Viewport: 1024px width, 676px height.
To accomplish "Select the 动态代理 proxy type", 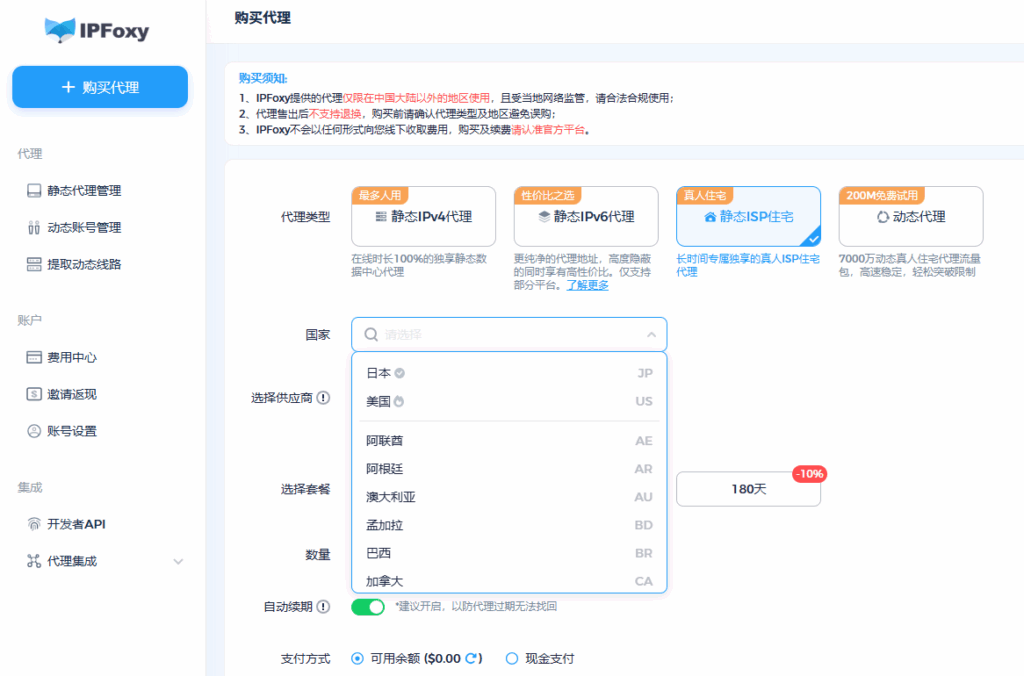I will coord(910,217).
